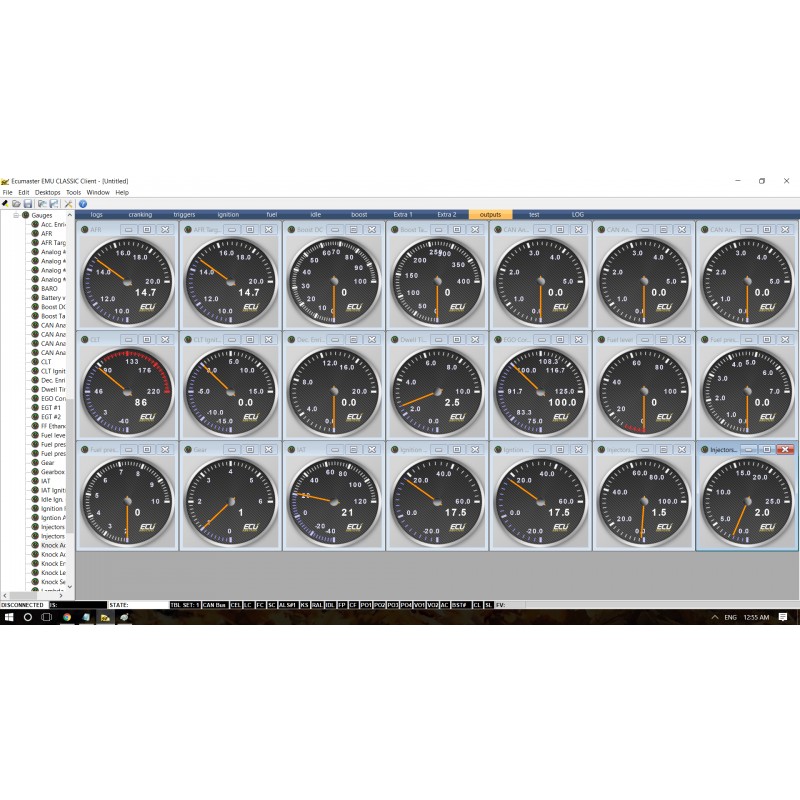Switch to the test desktop tab

534,215
